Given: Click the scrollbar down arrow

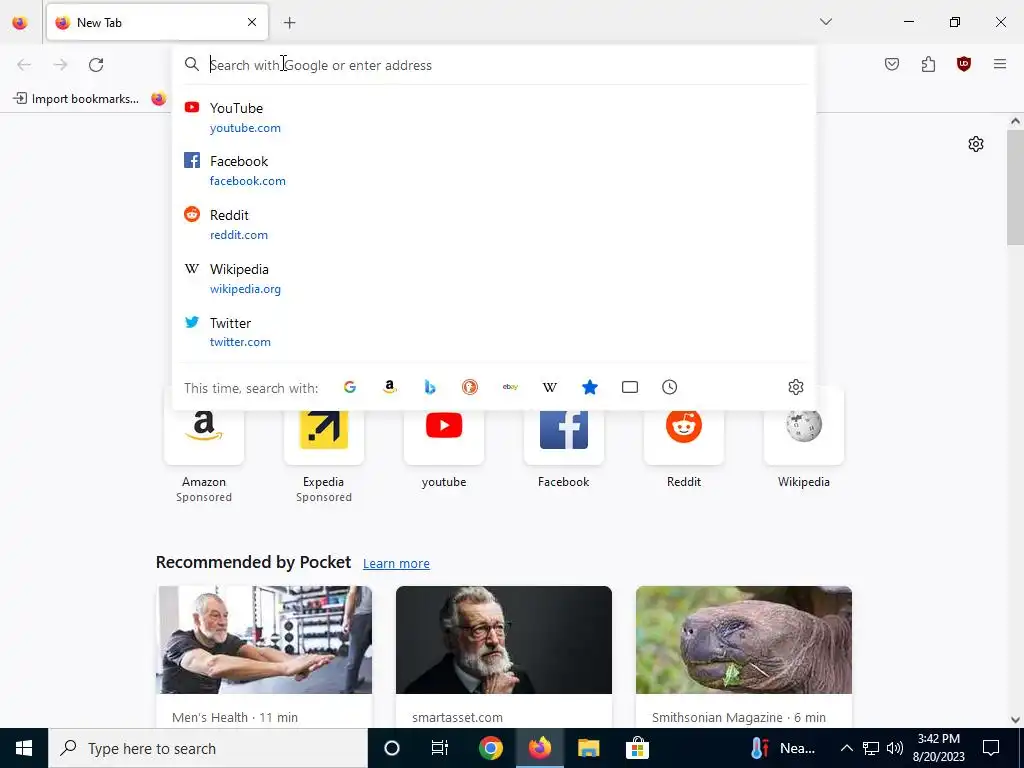Looking at the screenshot, I should [x=1015, y=720].
